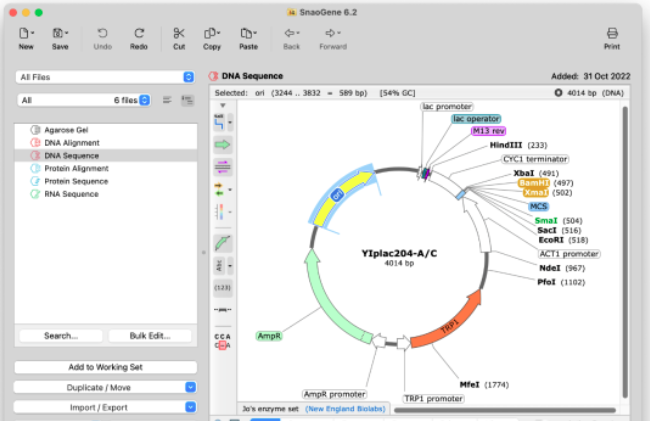Open the Save dropdown arrow
The height and width of the screenshot is (421, 650).
coord(67,33)
